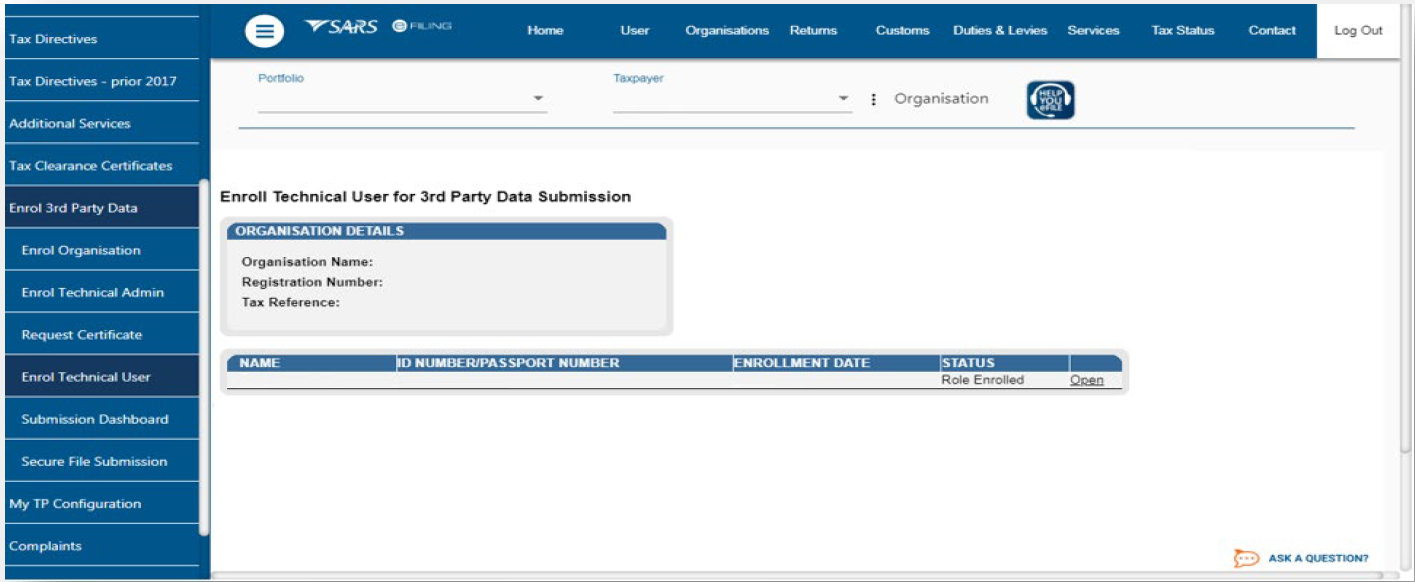Open the Returns menu

tap(813, 31)
